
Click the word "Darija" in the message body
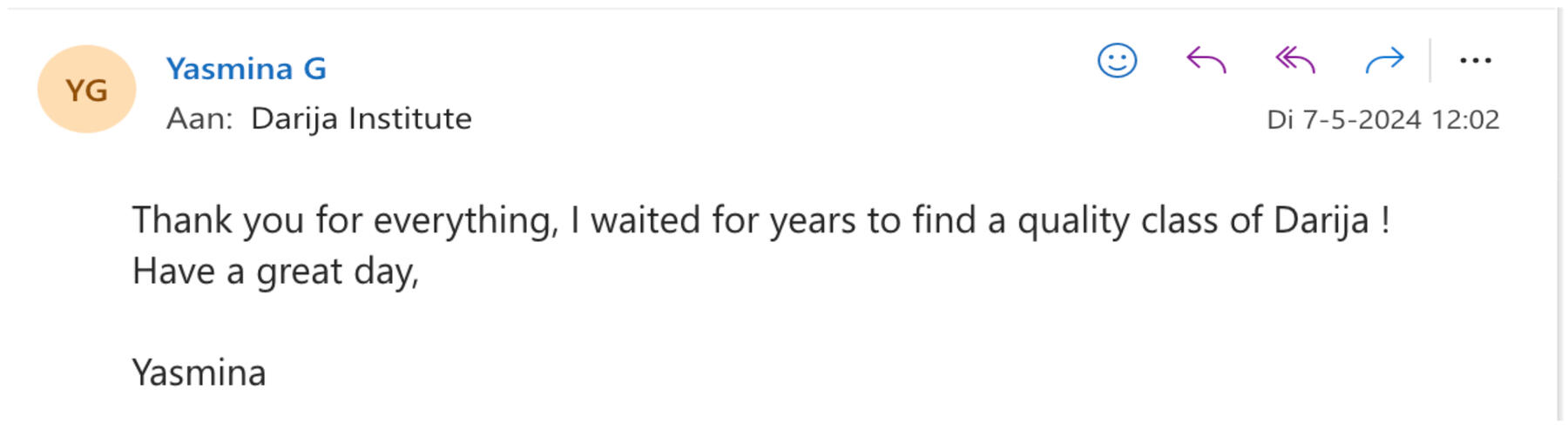click(1321, 220)
